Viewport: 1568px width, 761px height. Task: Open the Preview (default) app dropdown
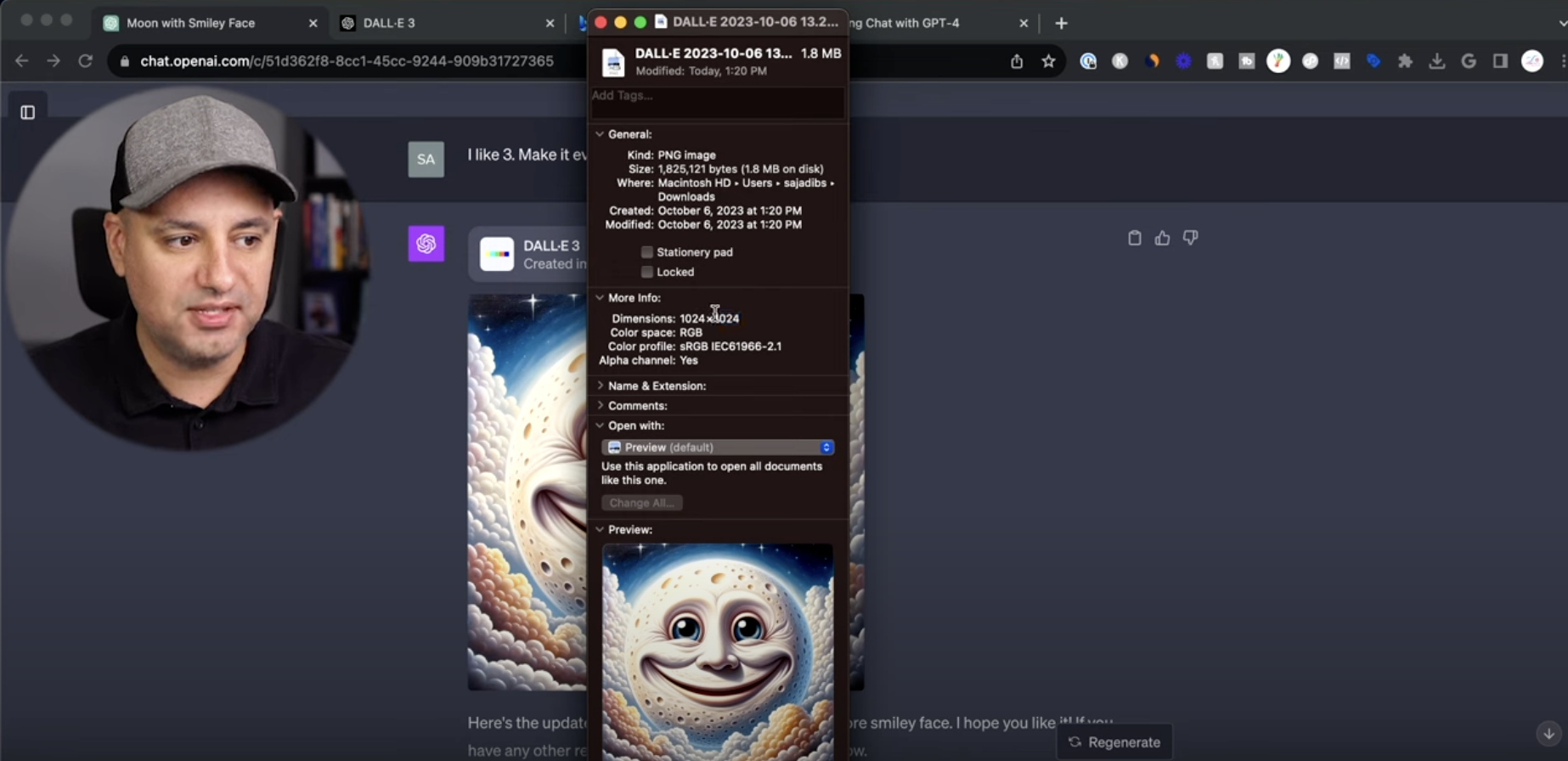[x=718, y=448]
